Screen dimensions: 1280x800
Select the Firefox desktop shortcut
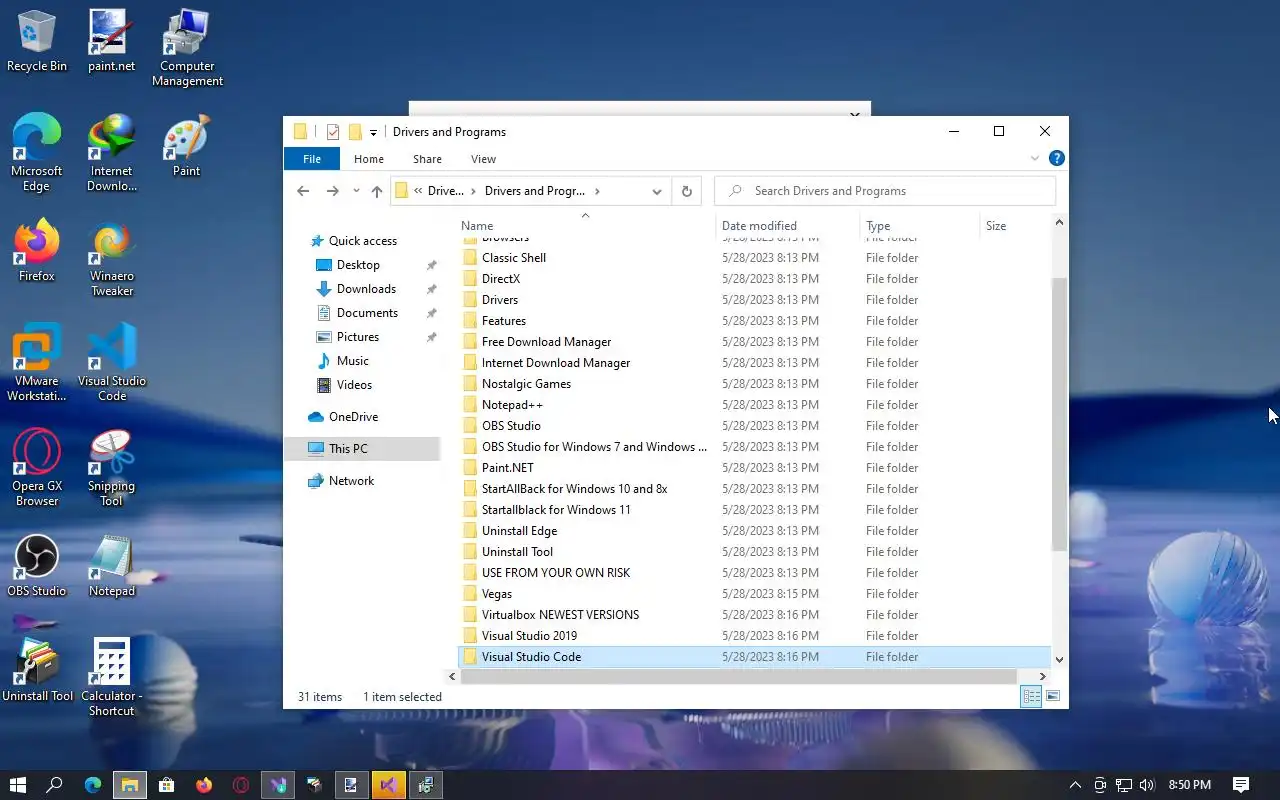click(37, 251)
